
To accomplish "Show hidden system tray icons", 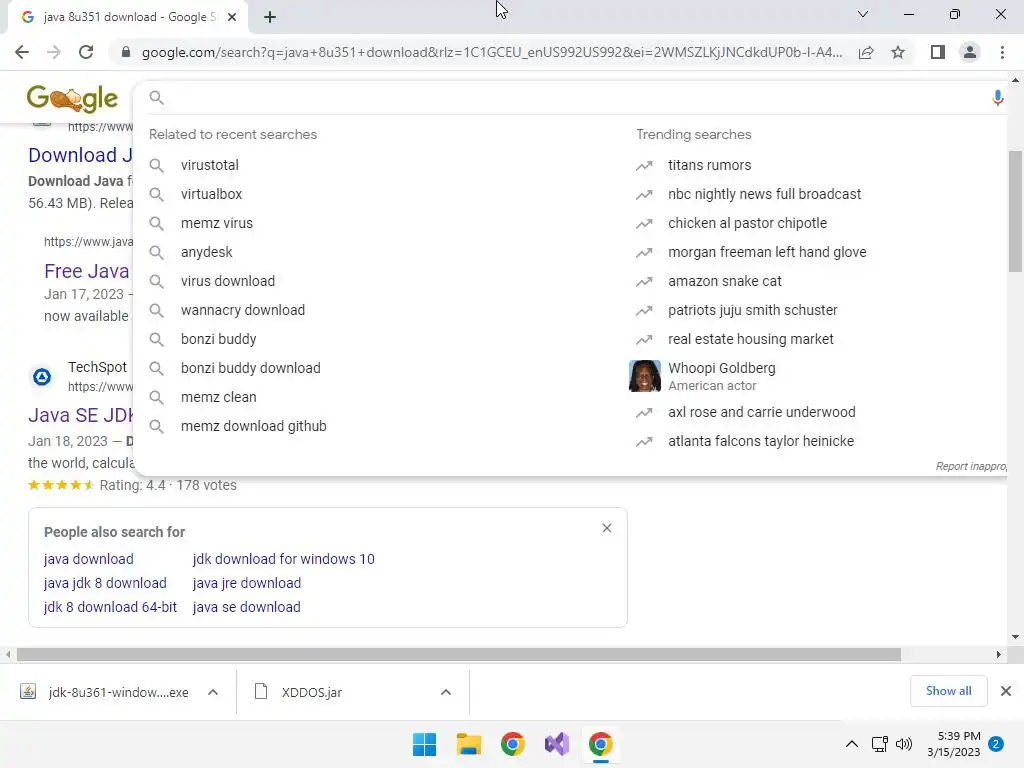I will [852, 744].
